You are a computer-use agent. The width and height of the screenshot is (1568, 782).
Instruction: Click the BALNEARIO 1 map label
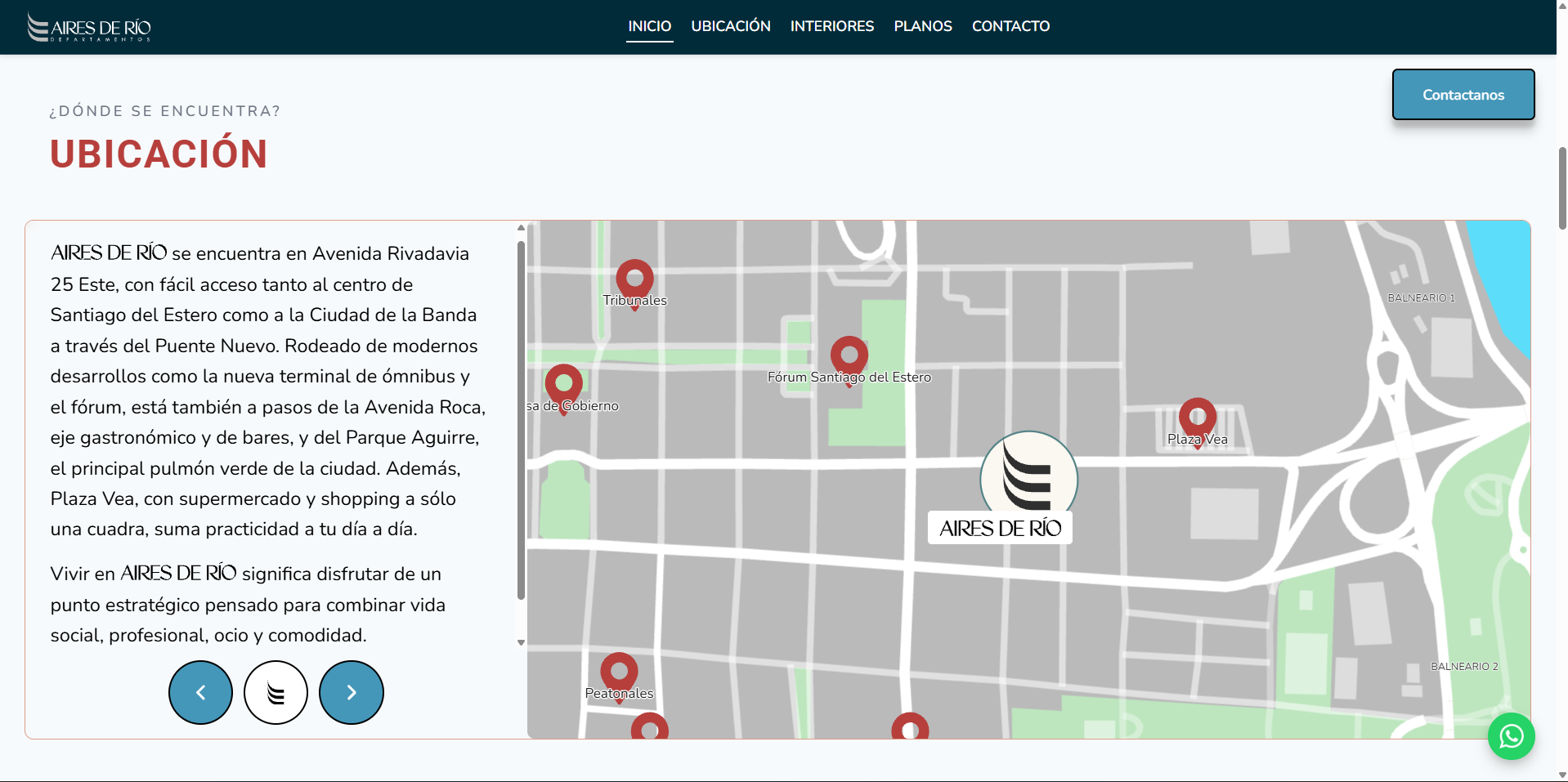click(1421, 297)
